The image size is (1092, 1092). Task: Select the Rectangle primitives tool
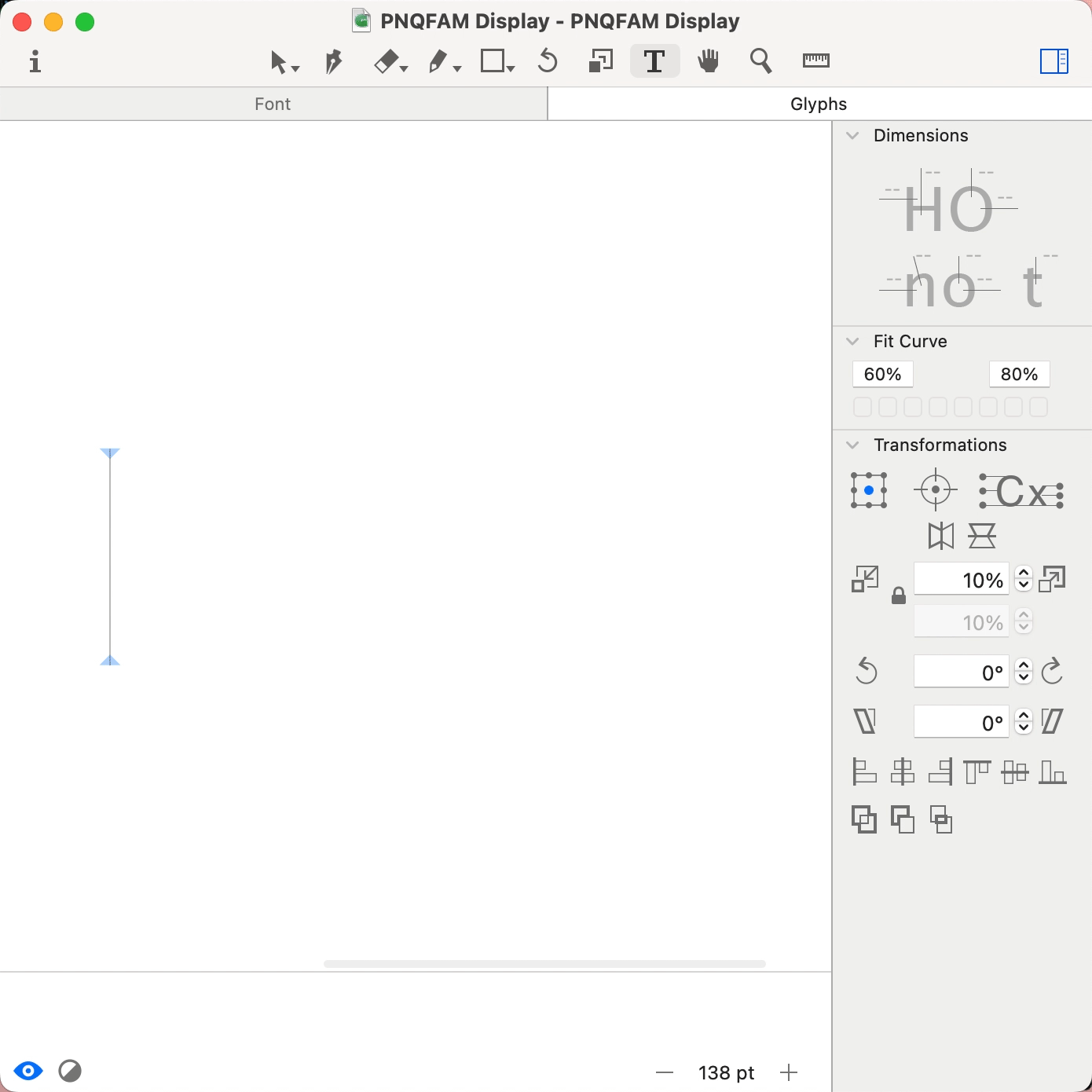(x=497, y=61)
